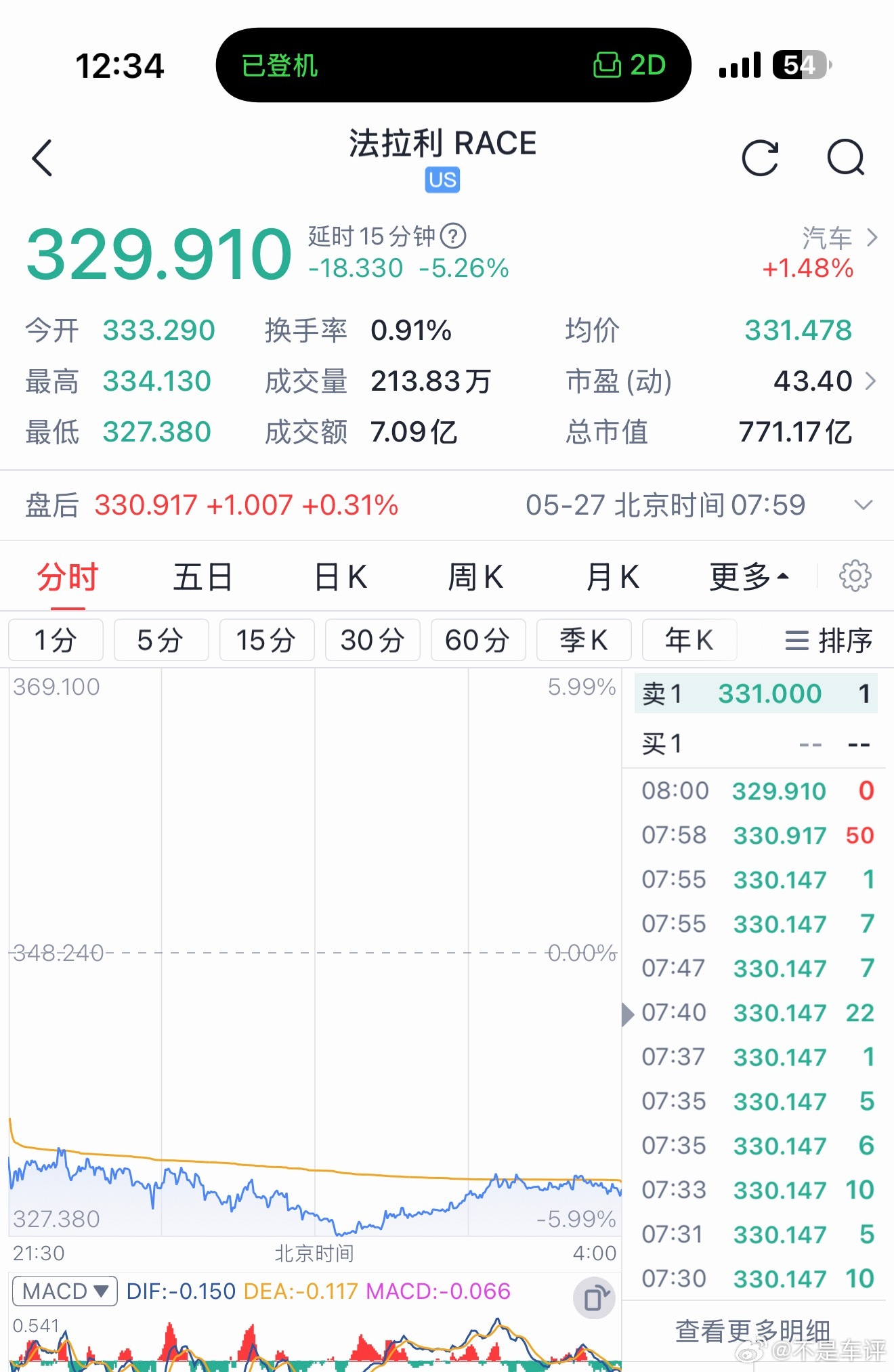Tap the 07:37 330.147 trade row
The image size is (894, 1372).
[757, 1057]
